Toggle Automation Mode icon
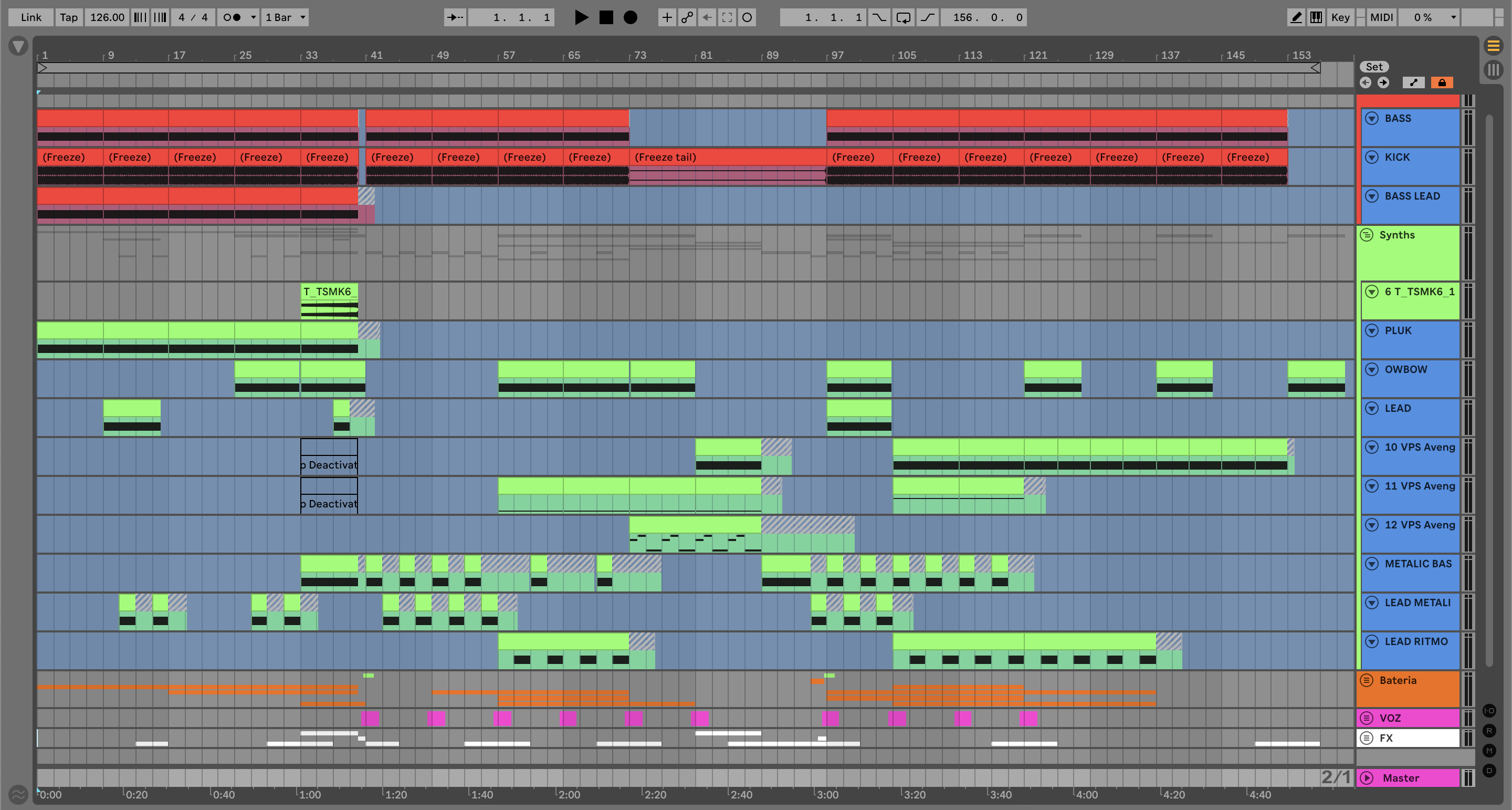Viewport: 1512px width, 810px height. click(1413, 82)
